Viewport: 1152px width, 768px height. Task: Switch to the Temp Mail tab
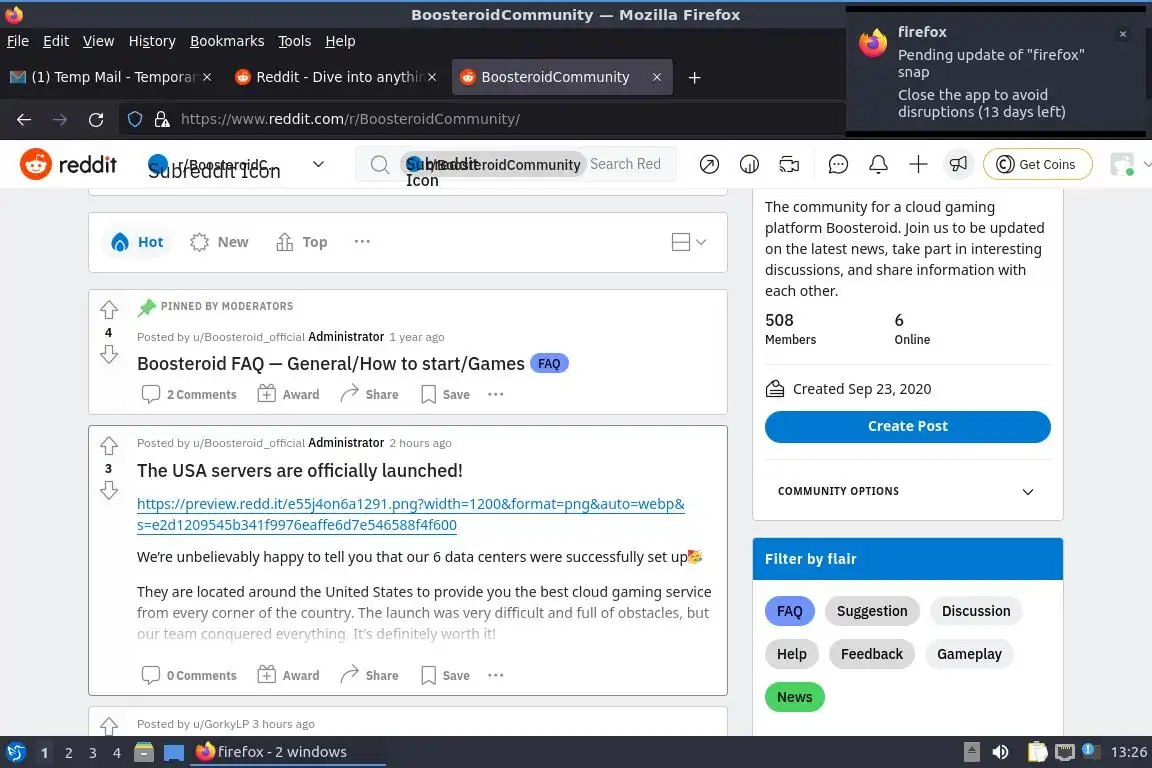pos(110,77)
